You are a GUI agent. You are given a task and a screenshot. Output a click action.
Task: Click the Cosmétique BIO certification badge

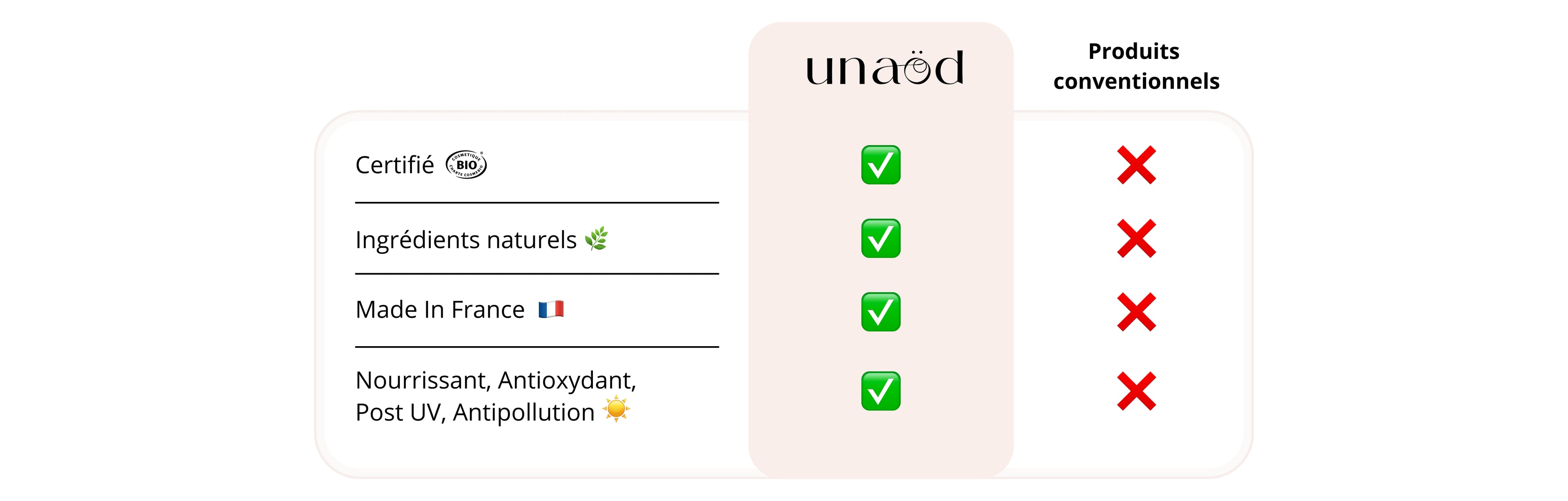click(466, 165)
